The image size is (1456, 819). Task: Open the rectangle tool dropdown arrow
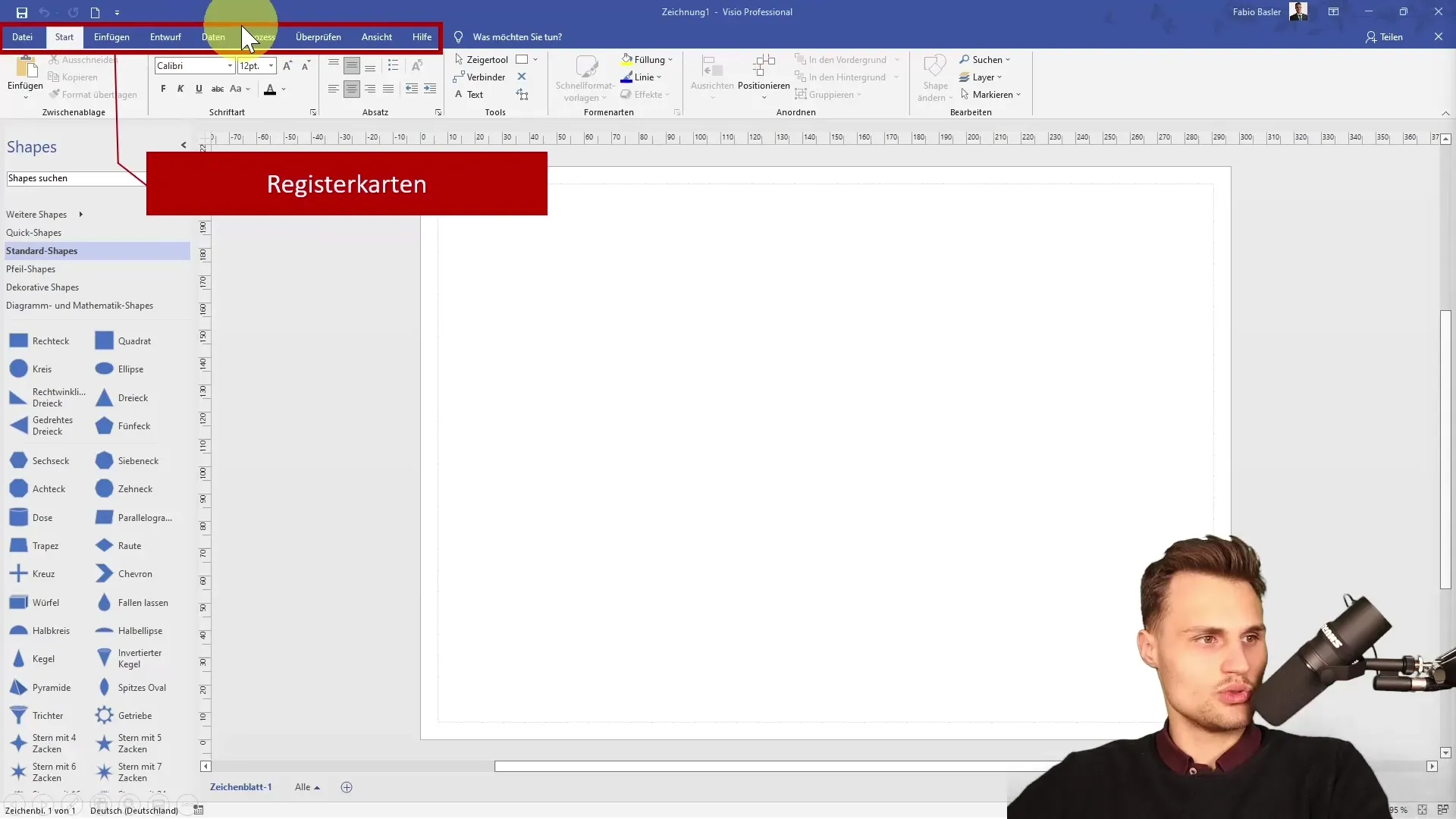[x=535, y=59]
